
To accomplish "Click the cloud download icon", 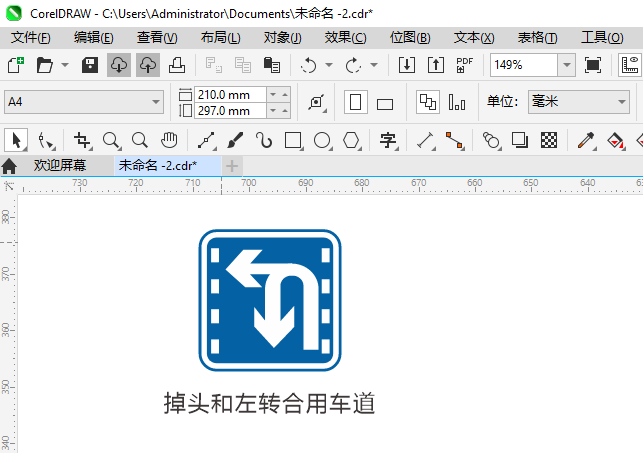I will tap(119, 65).
